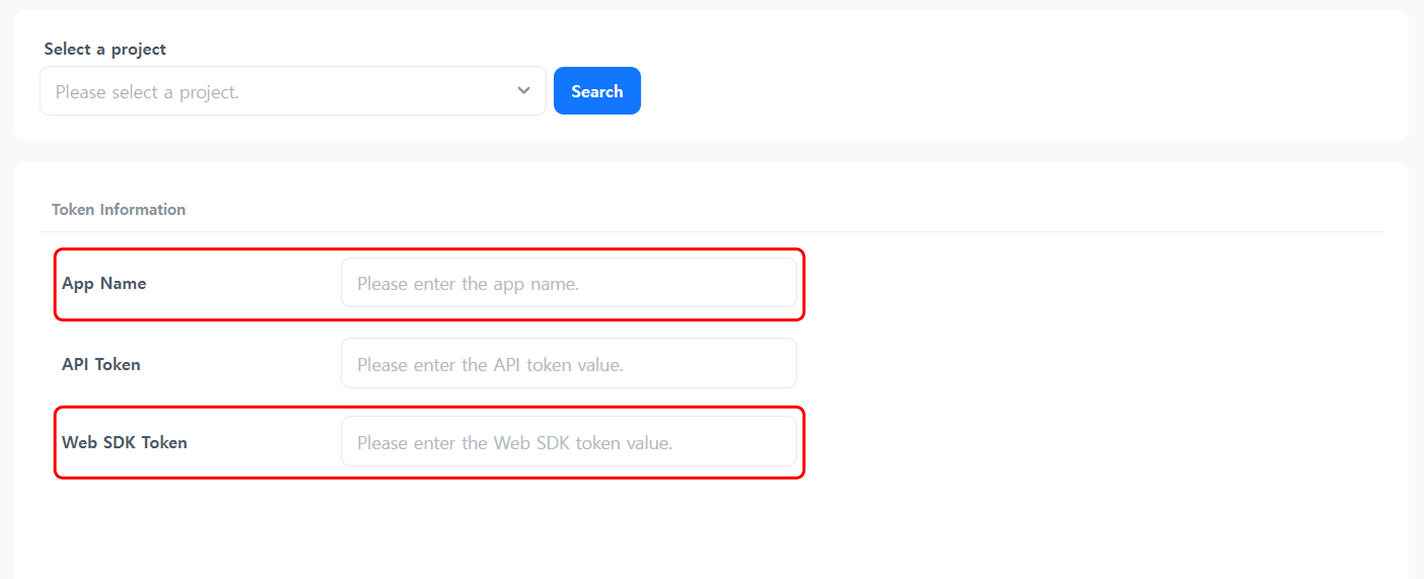Focus the App Name input field
The height and width of the screenshot is (579, 1424).
[x=568, y=283]
